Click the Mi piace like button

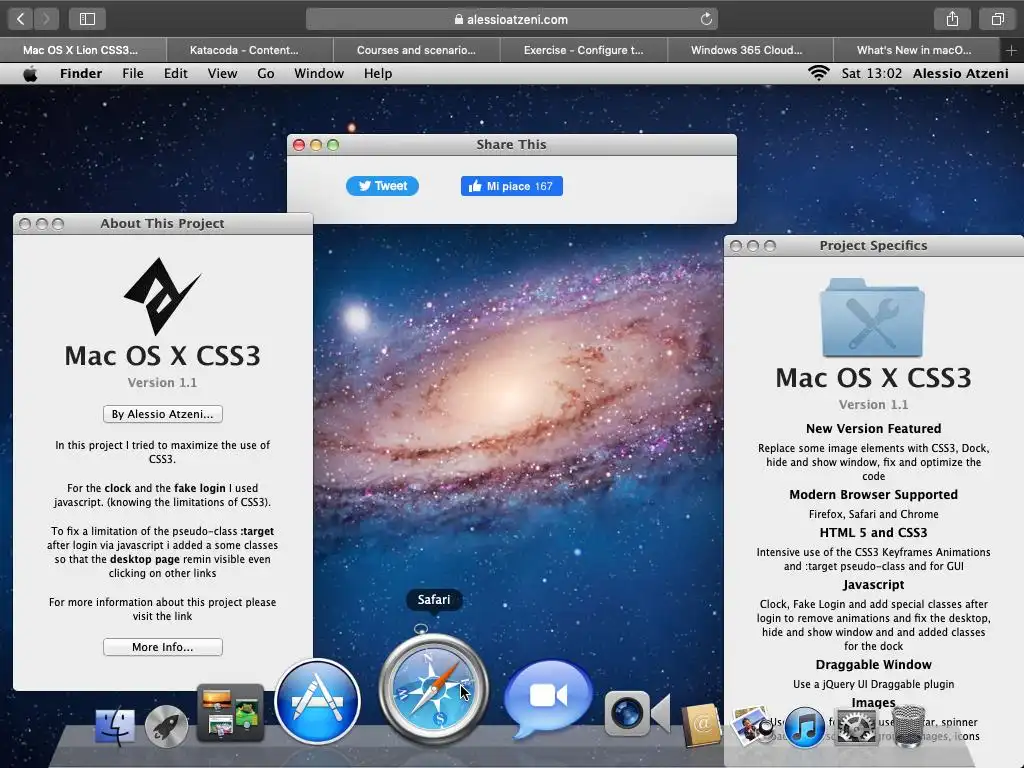point(511,186)
